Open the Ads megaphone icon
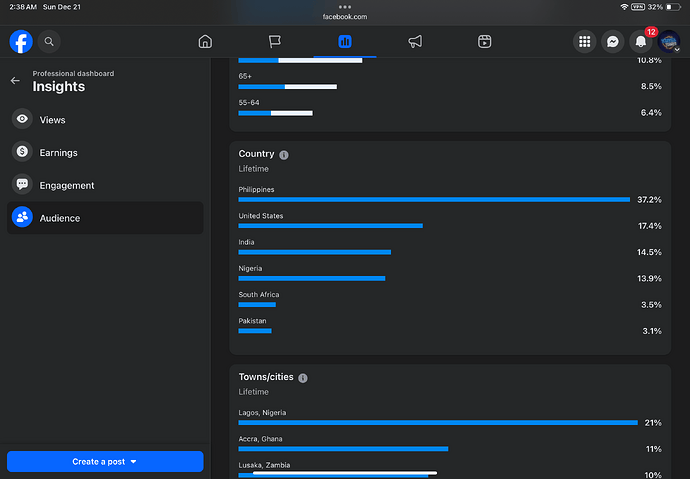Image resolution: width=690 pixels, height=479 pixels. (x=414, y=42)
